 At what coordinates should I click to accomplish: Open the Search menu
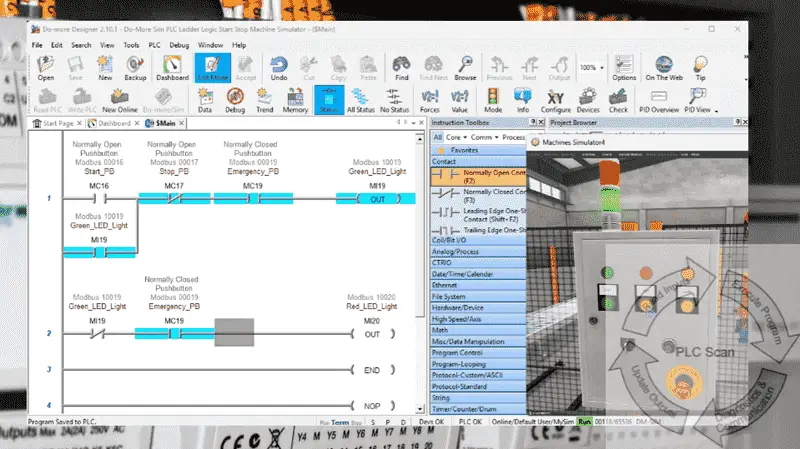tap(81, 45)
